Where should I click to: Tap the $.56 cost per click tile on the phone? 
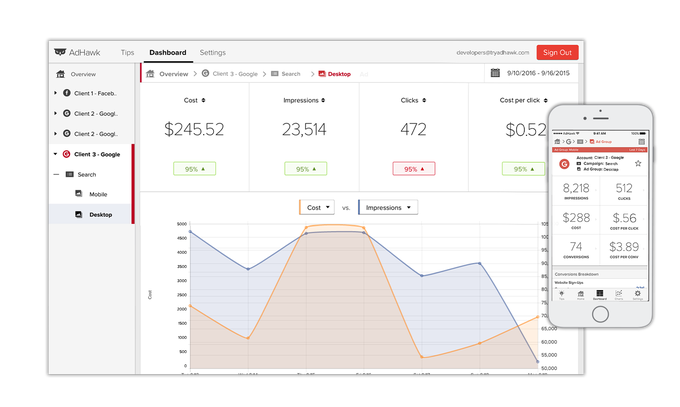click(624, 220)
